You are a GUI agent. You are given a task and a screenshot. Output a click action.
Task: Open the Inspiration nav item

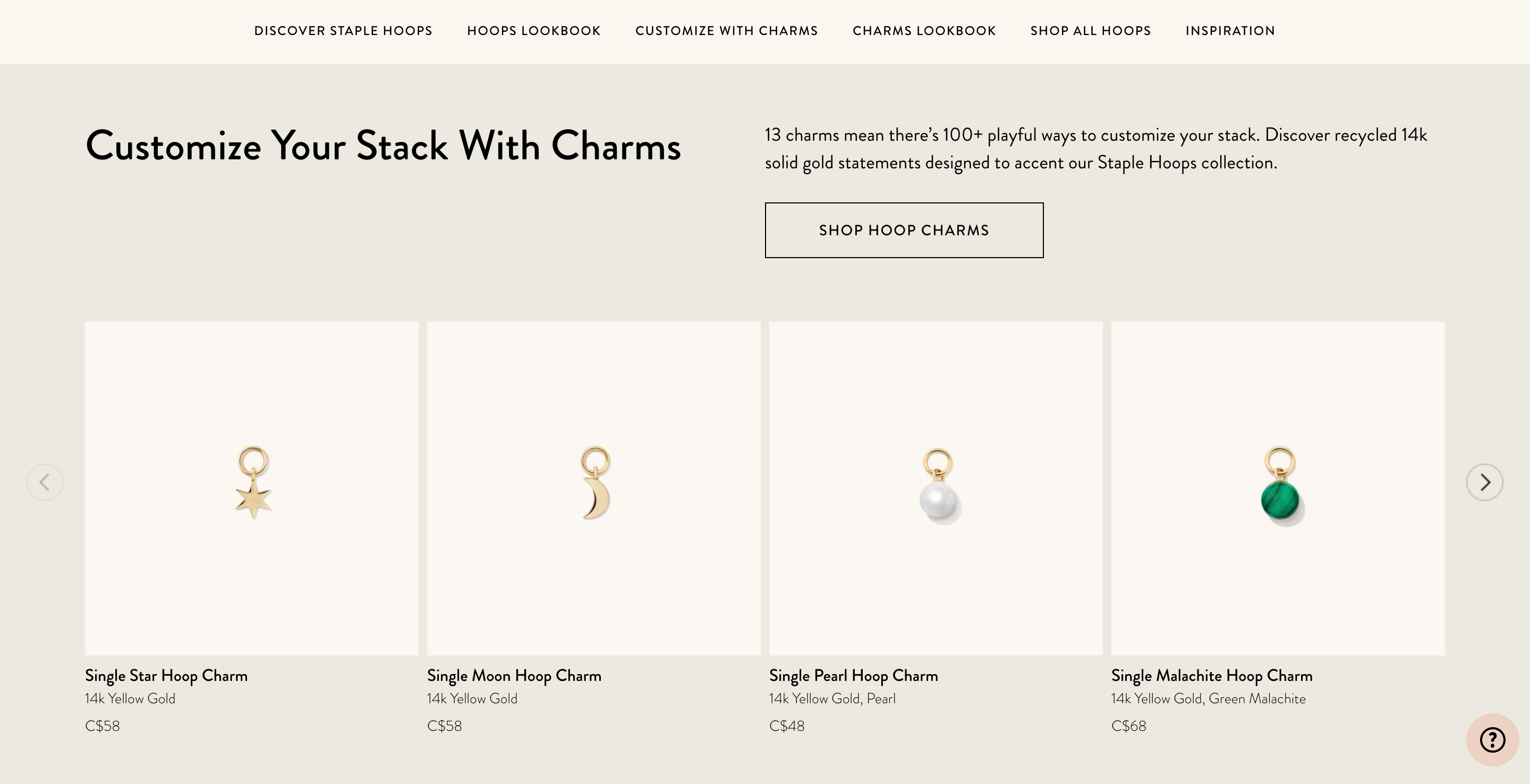coord(1230,31)
